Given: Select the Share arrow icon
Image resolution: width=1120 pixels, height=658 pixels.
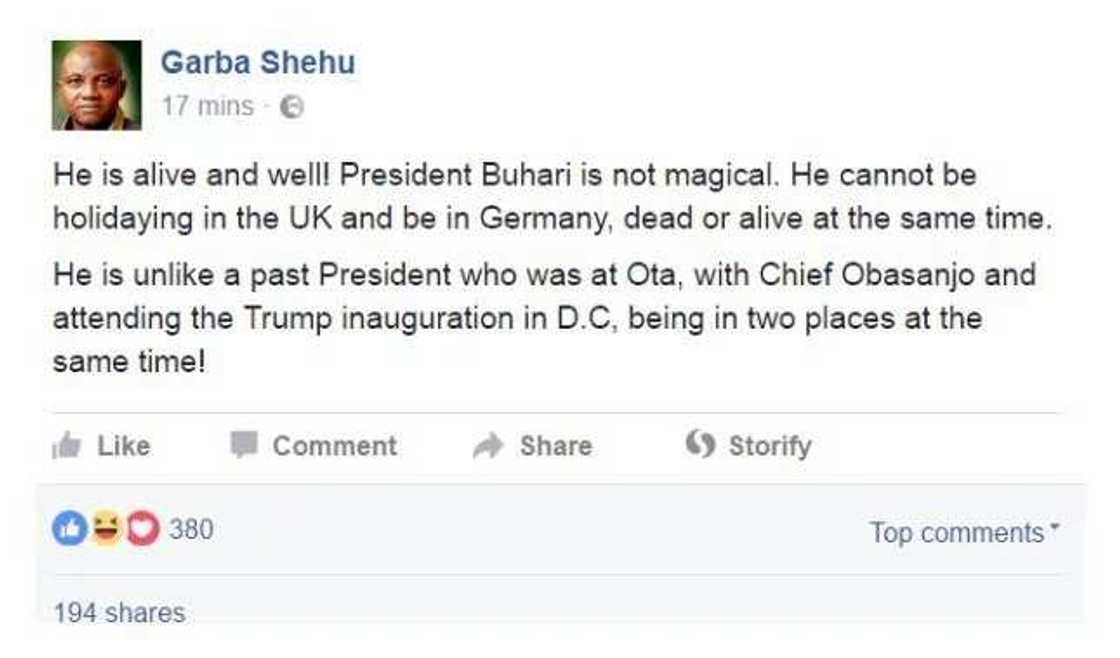Looking at the screenshot, I should click(488, 445).
